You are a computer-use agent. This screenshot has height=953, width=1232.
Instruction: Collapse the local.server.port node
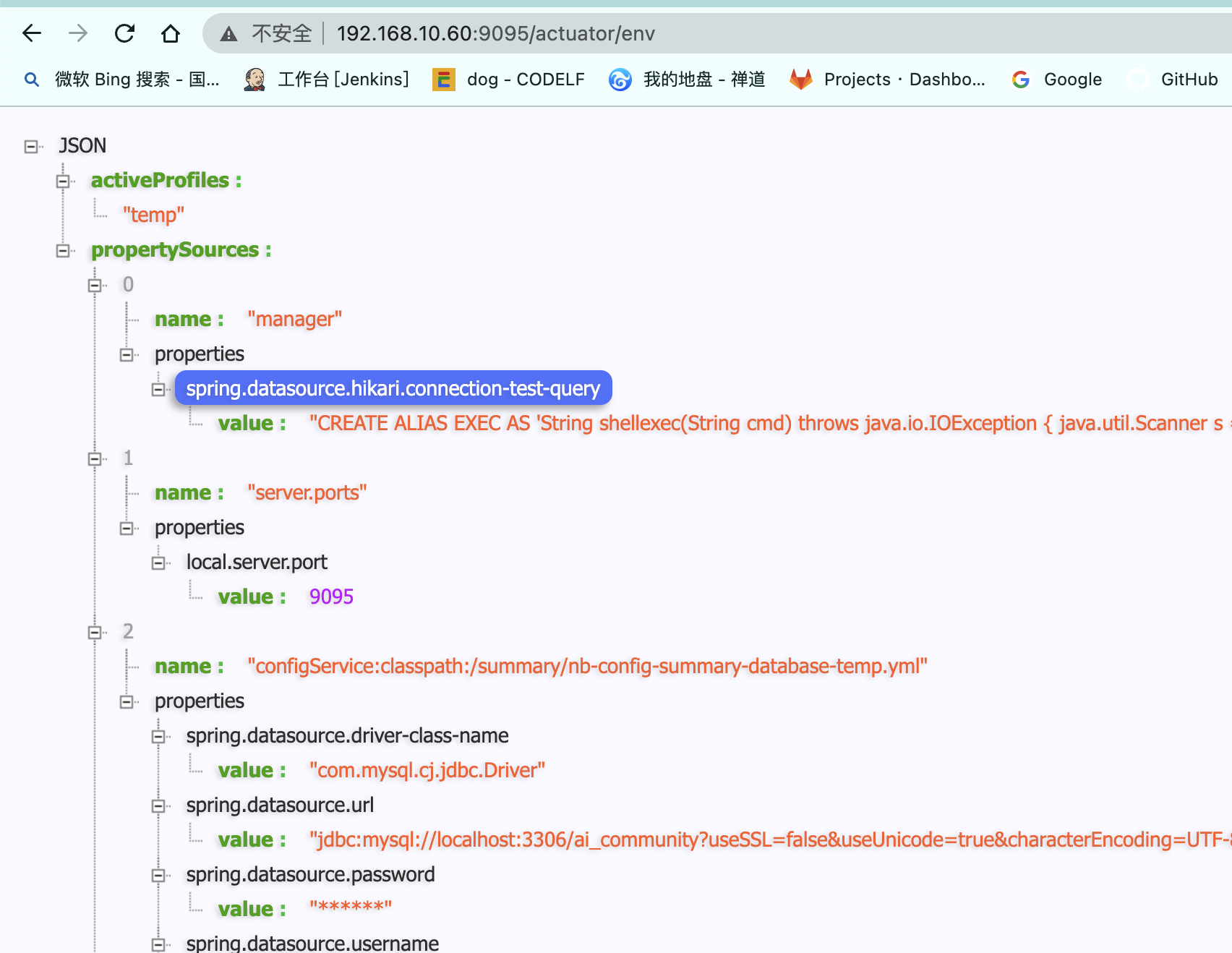click(158, 563)
